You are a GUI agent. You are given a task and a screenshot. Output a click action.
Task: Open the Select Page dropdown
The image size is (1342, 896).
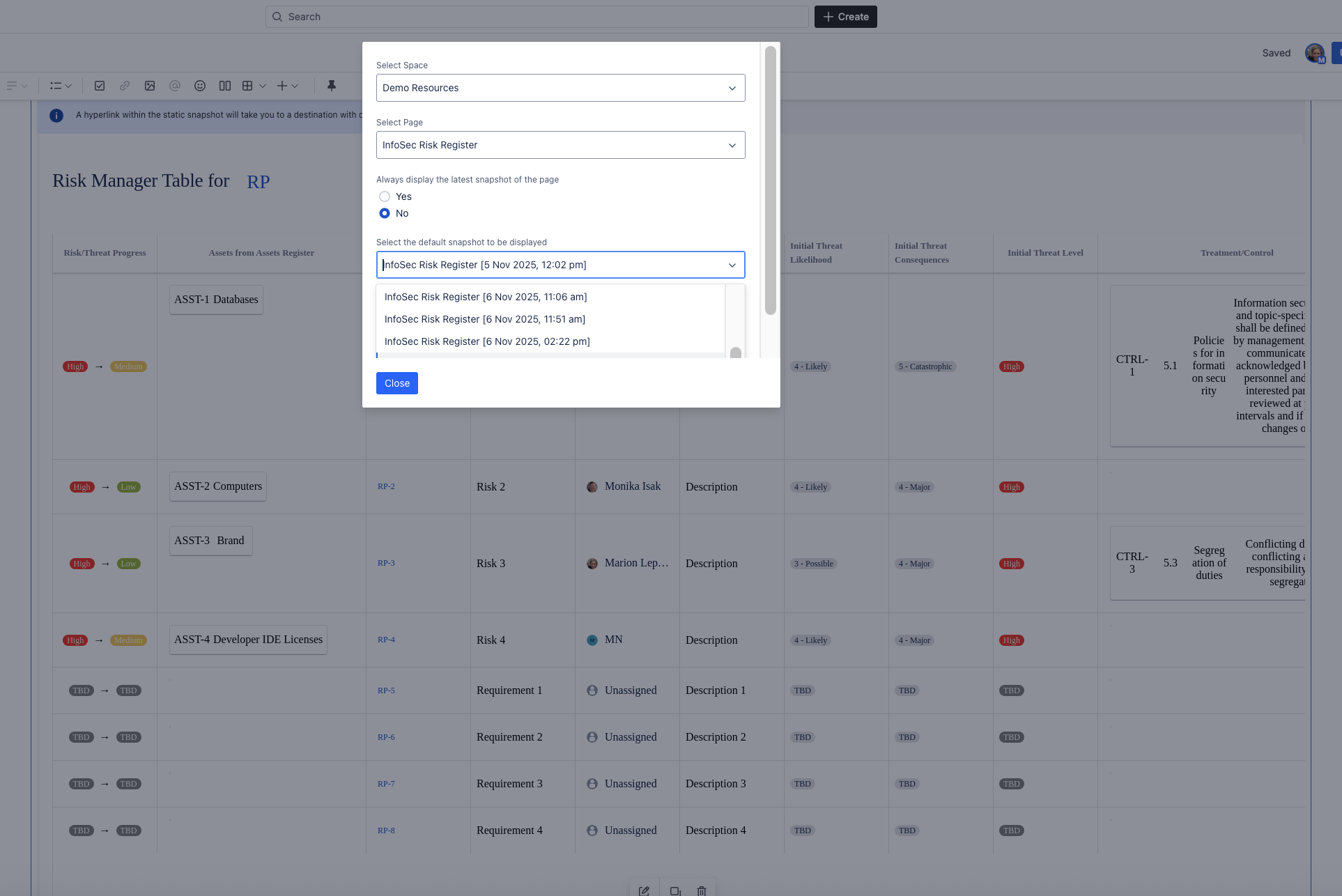click(x=560, y=145)
